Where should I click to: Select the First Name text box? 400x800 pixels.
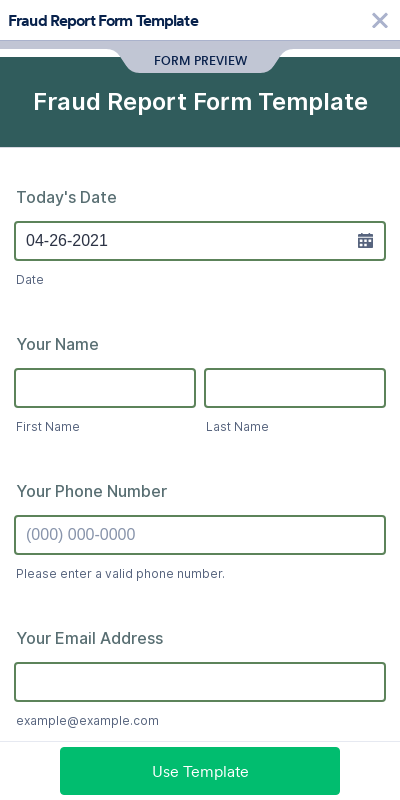105,388
